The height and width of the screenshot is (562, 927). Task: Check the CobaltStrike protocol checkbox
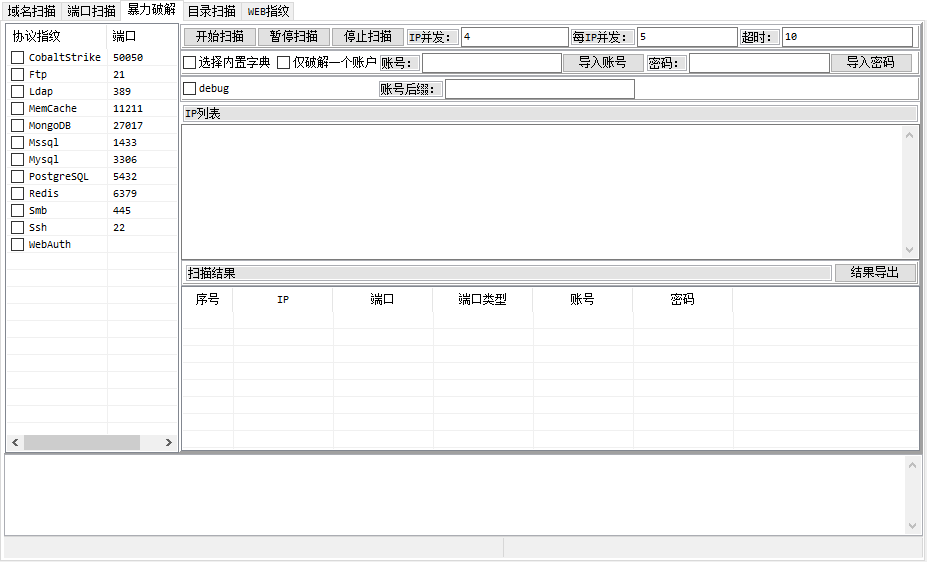(x=18, y=57)
